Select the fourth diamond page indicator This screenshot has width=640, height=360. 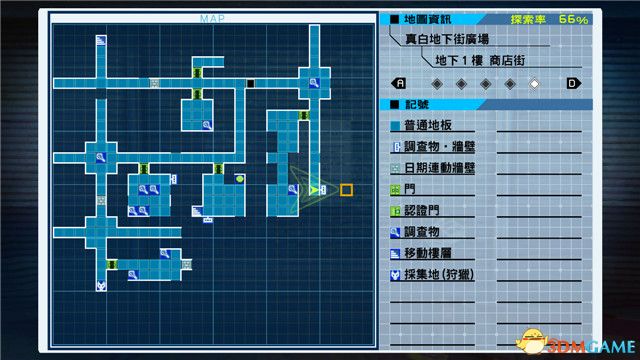(x=510, y=84)
